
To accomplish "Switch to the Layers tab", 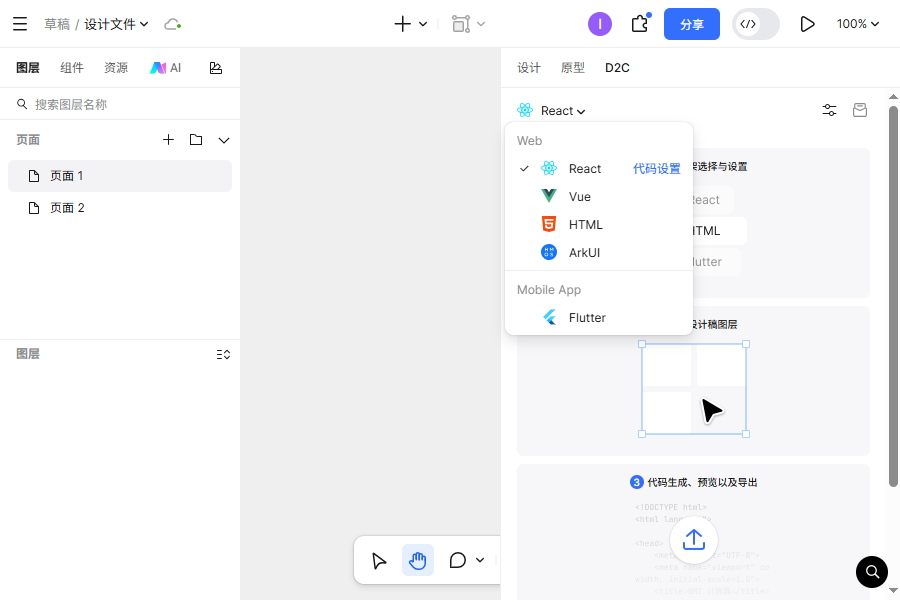I will pyautogui.click(x=28, y=68).
